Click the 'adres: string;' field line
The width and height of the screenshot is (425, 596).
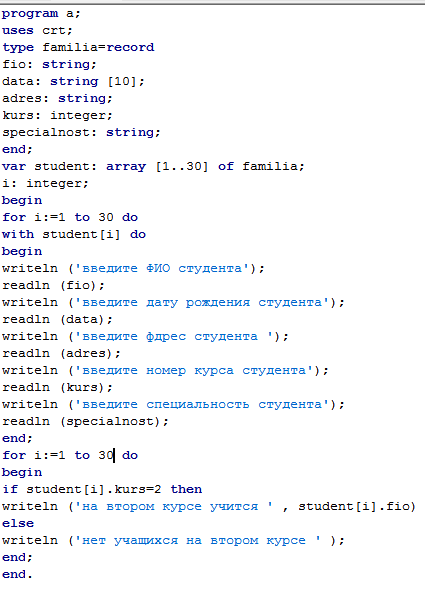(57, 98)
